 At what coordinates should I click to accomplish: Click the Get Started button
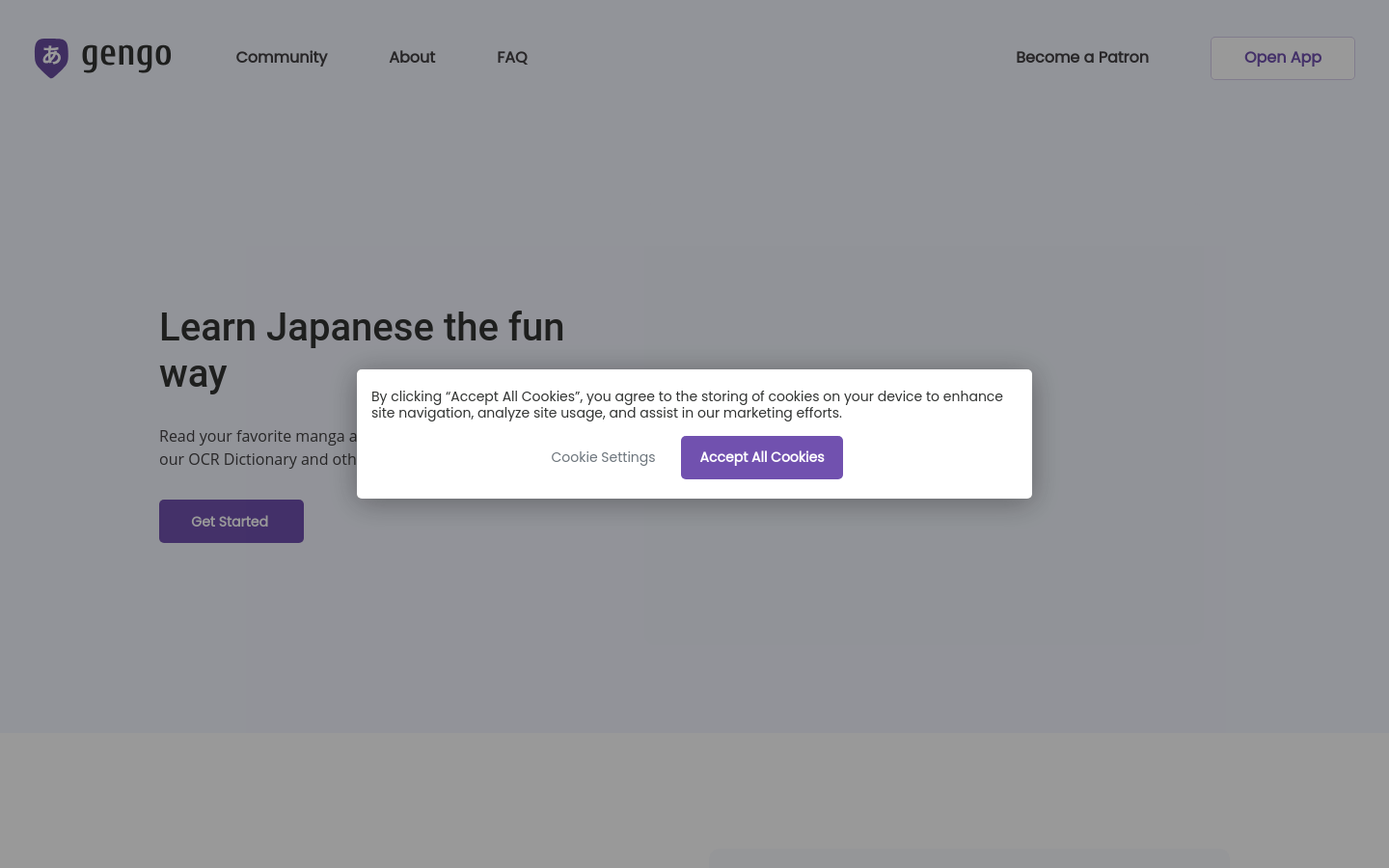pyautogui.click(x=231, y=521)
